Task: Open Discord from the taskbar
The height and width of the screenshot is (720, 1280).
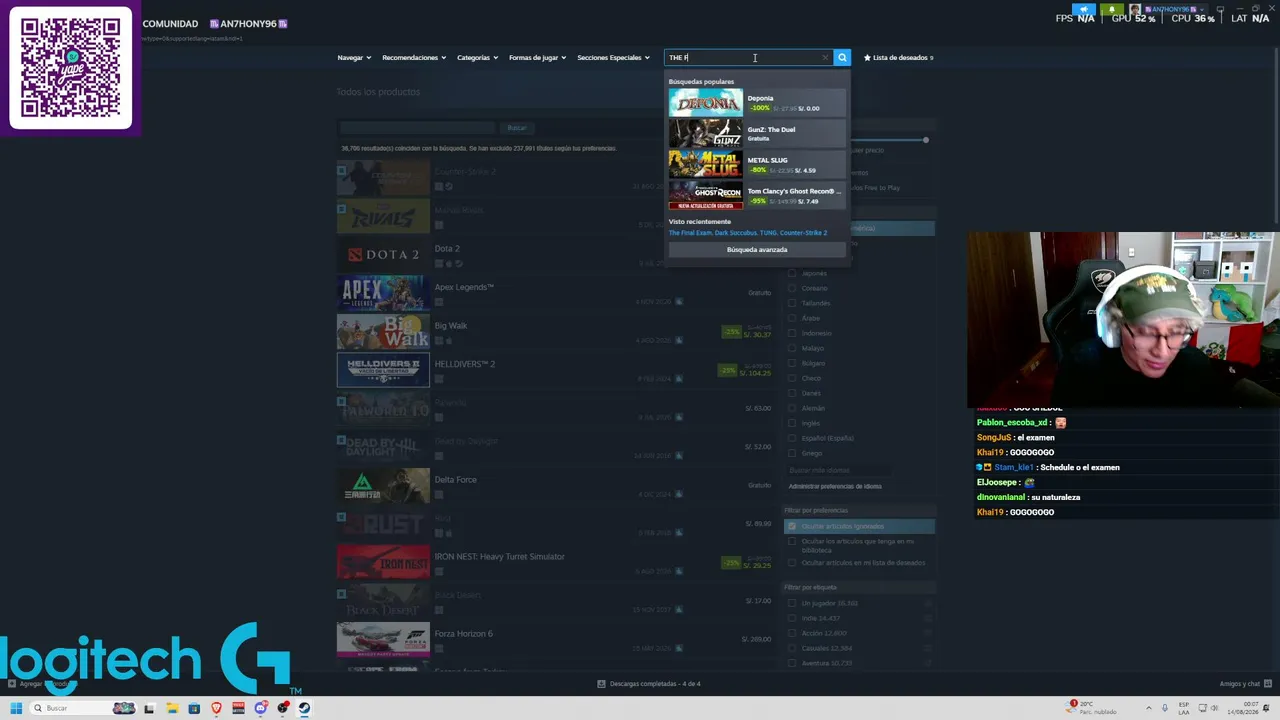Action: (261, 708)
